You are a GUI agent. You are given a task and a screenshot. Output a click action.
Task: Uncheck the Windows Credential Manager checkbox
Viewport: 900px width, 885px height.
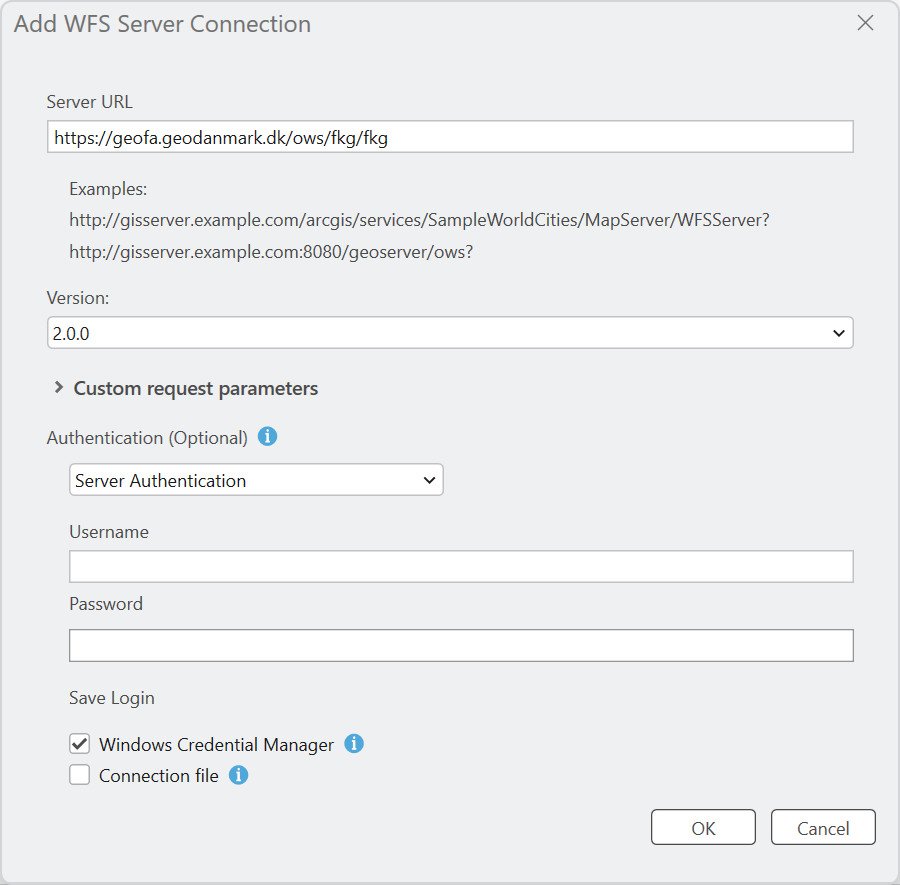[80, 744]
